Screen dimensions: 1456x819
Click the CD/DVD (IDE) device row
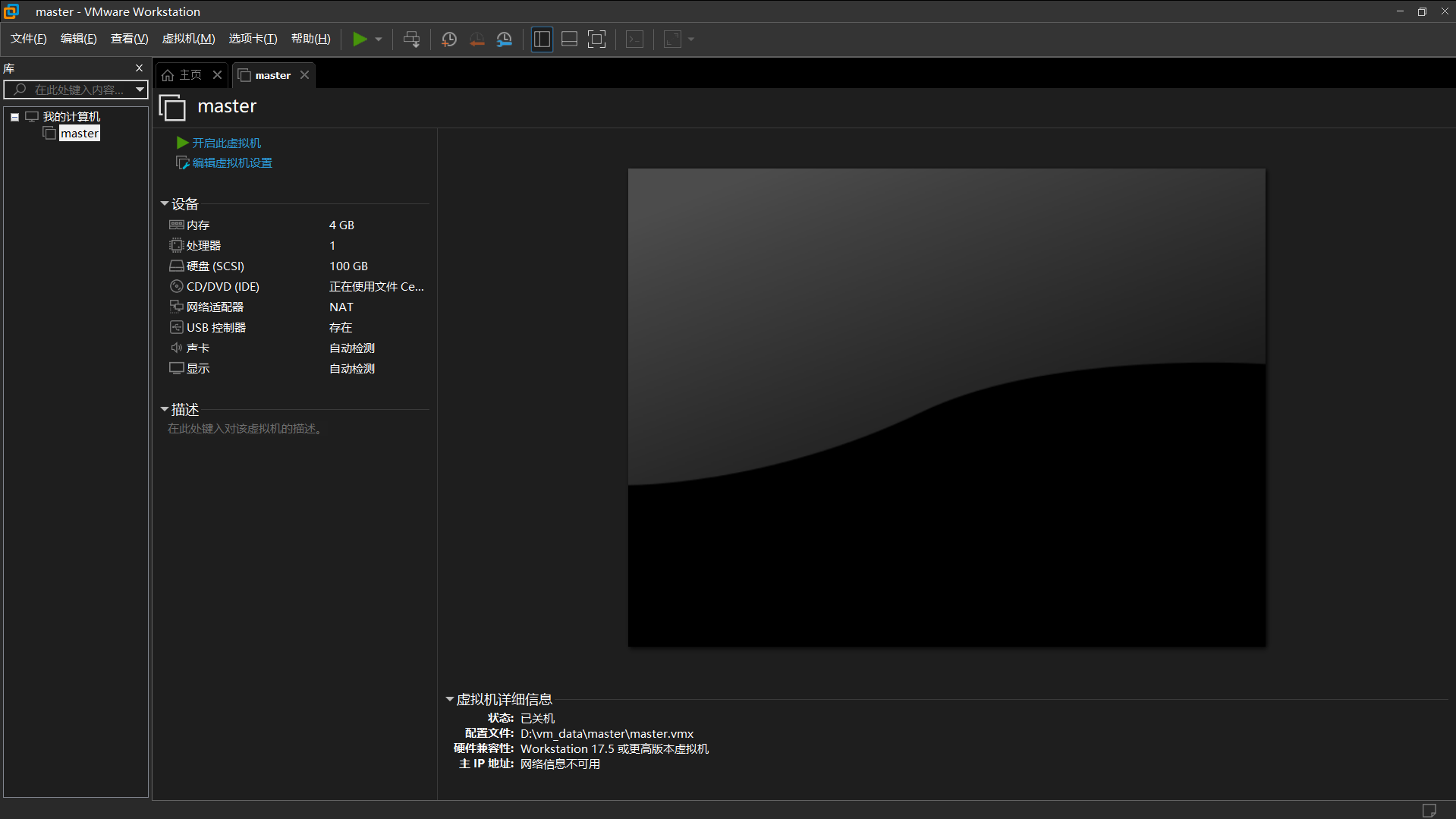[x=297, y=287]
